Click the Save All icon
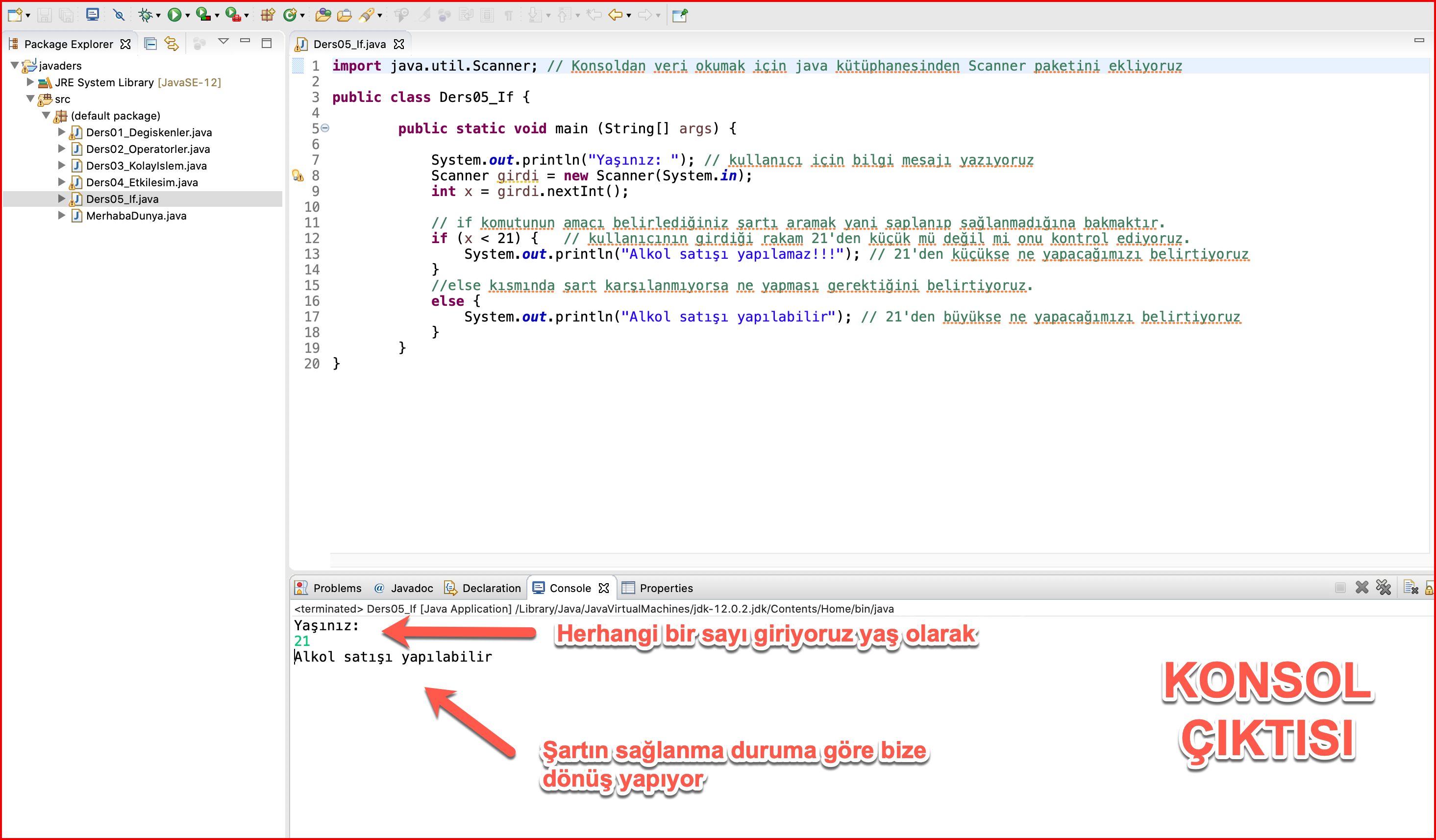This screenshot has height=840, width=1436. click(x=67, y=15)
